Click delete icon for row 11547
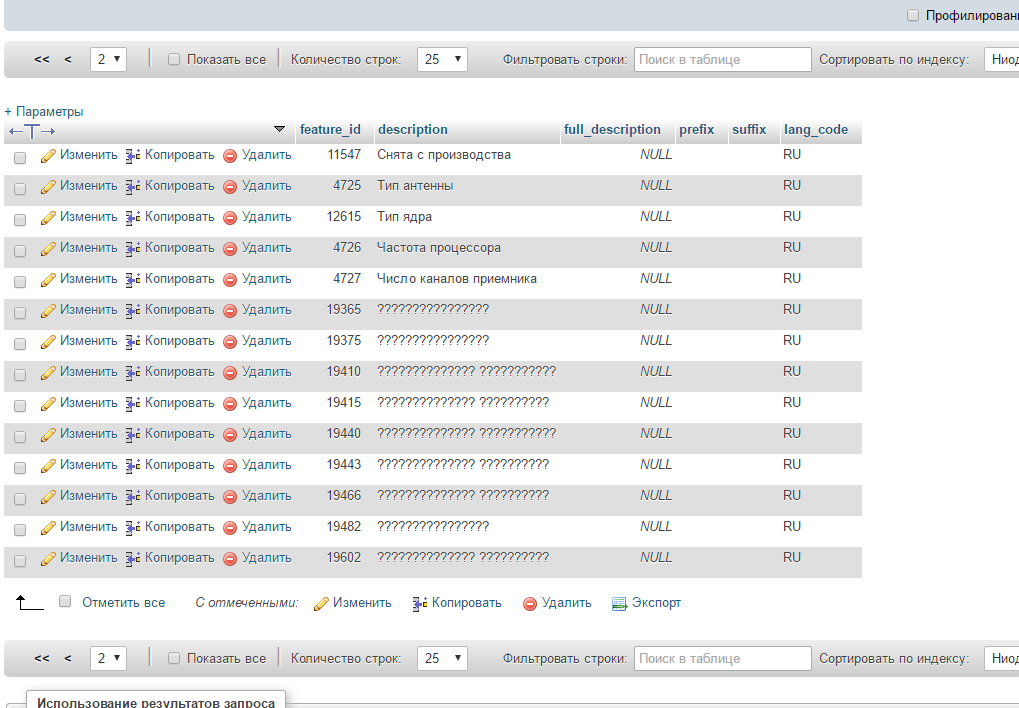 pos(230,156)
